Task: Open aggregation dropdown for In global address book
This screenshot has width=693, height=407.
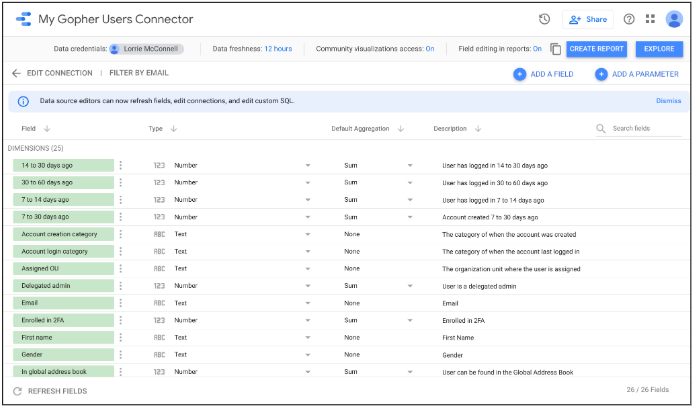Action: (x=410, y=372)
